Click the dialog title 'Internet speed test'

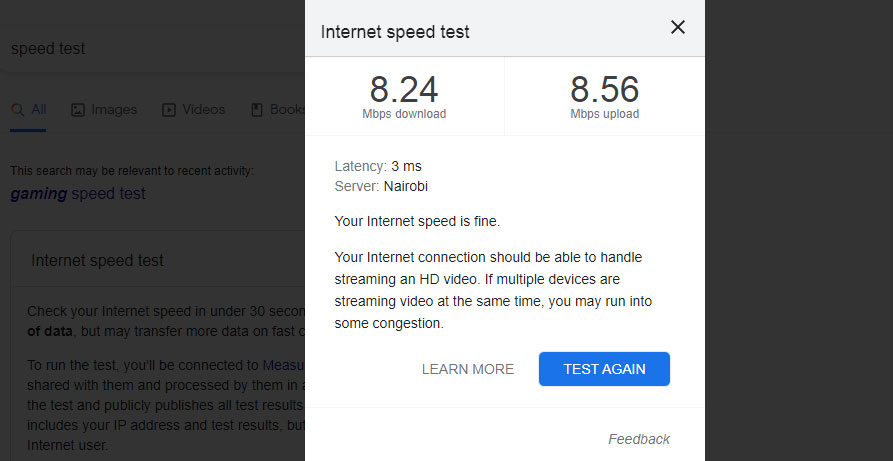395,32
